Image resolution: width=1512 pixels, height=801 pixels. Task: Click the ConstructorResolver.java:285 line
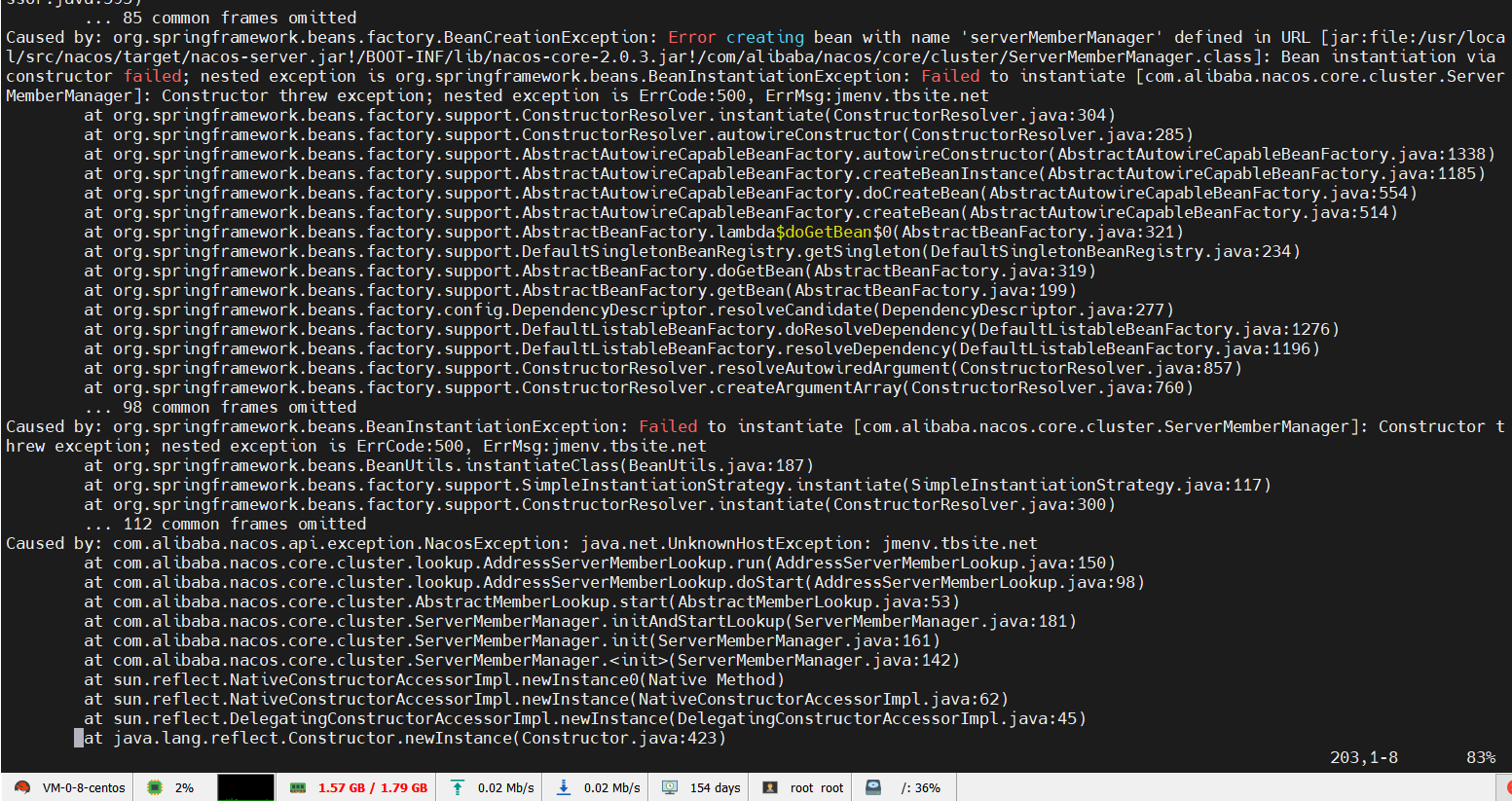tap(639, 134)
